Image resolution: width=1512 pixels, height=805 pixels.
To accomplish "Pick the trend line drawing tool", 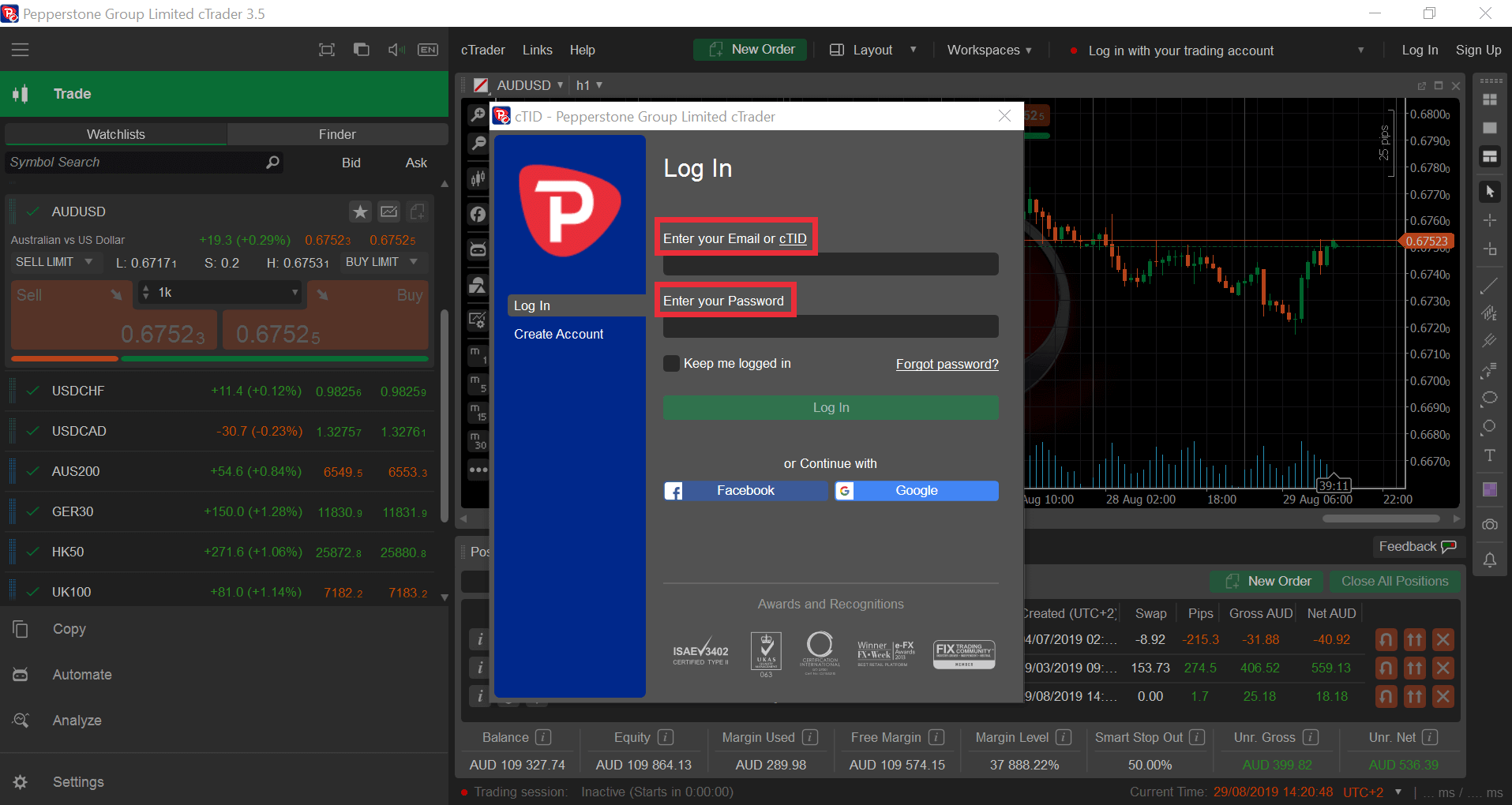I will [1490, 286].
